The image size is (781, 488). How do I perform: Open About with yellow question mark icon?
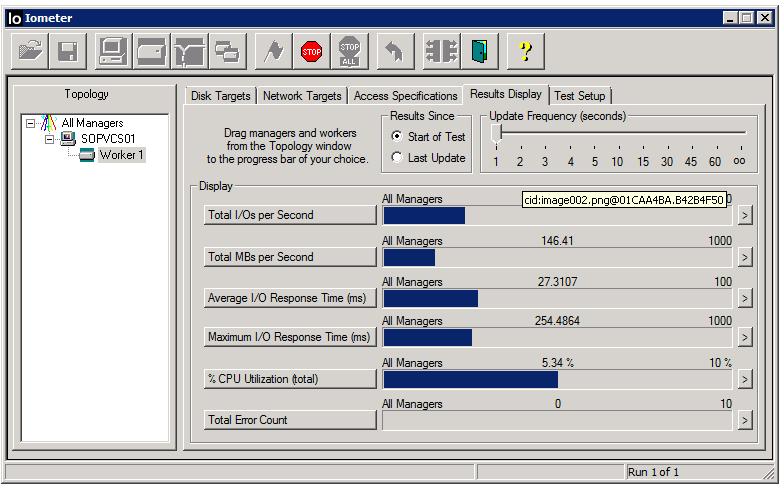tap(525, 51)
